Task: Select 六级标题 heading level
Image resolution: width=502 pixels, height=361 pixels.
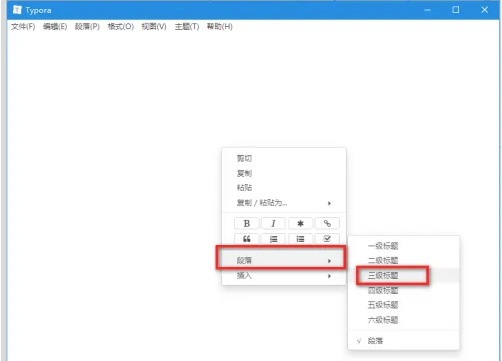Action: [404, 320]
